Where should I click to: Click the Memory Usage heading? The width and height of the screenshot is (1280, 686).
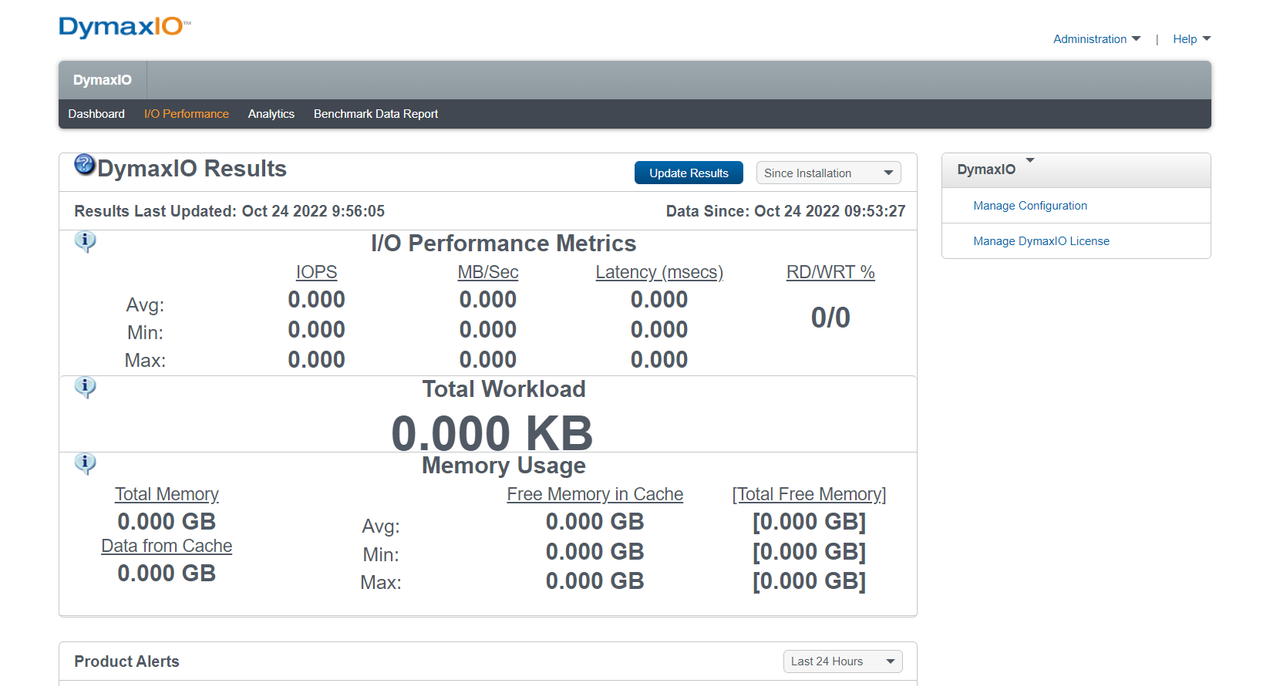503,465
